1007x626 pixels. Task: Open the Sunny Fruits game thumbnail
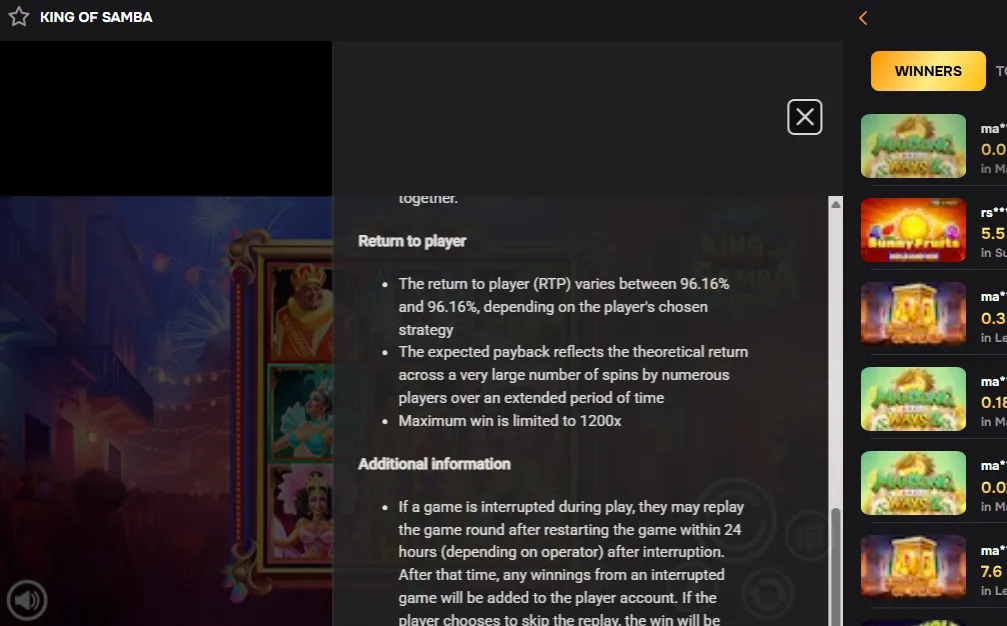tap(913, 230)
